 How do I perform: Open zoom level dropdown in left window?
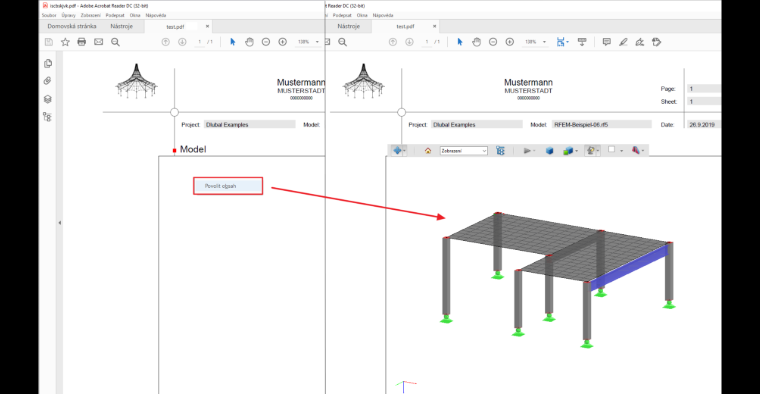point(317,42)
